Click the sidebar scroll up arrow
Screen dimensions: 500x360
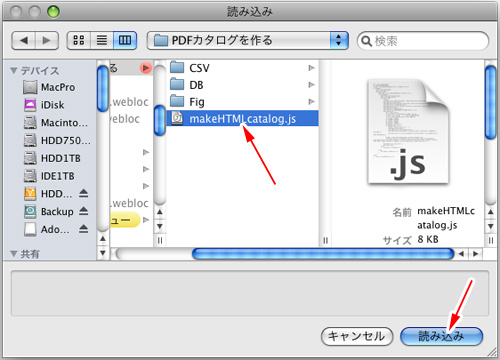(x=103, y=239)
